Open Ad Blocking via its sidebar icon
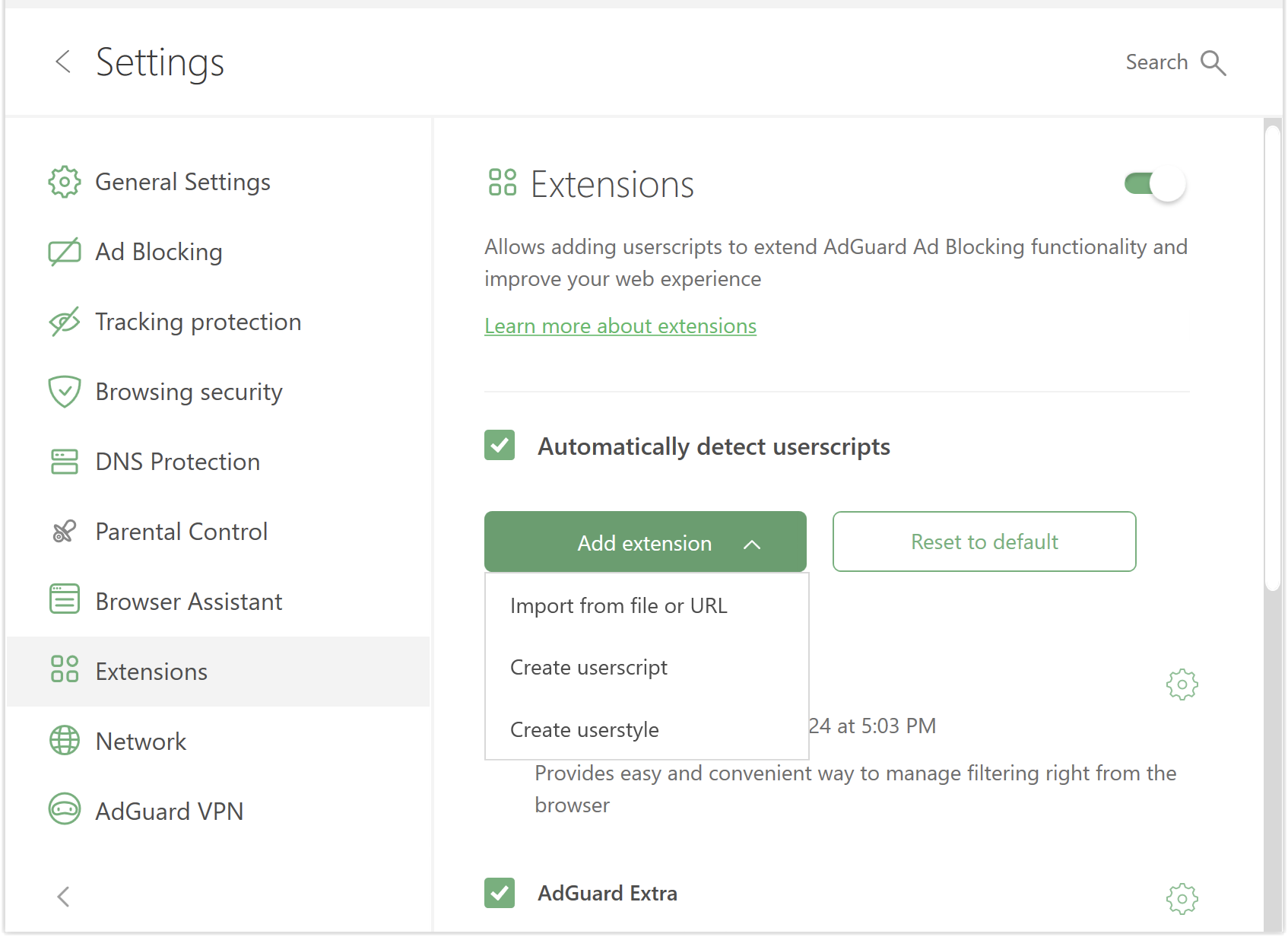Screen dimensions: 1288x937 pos(65,252)
